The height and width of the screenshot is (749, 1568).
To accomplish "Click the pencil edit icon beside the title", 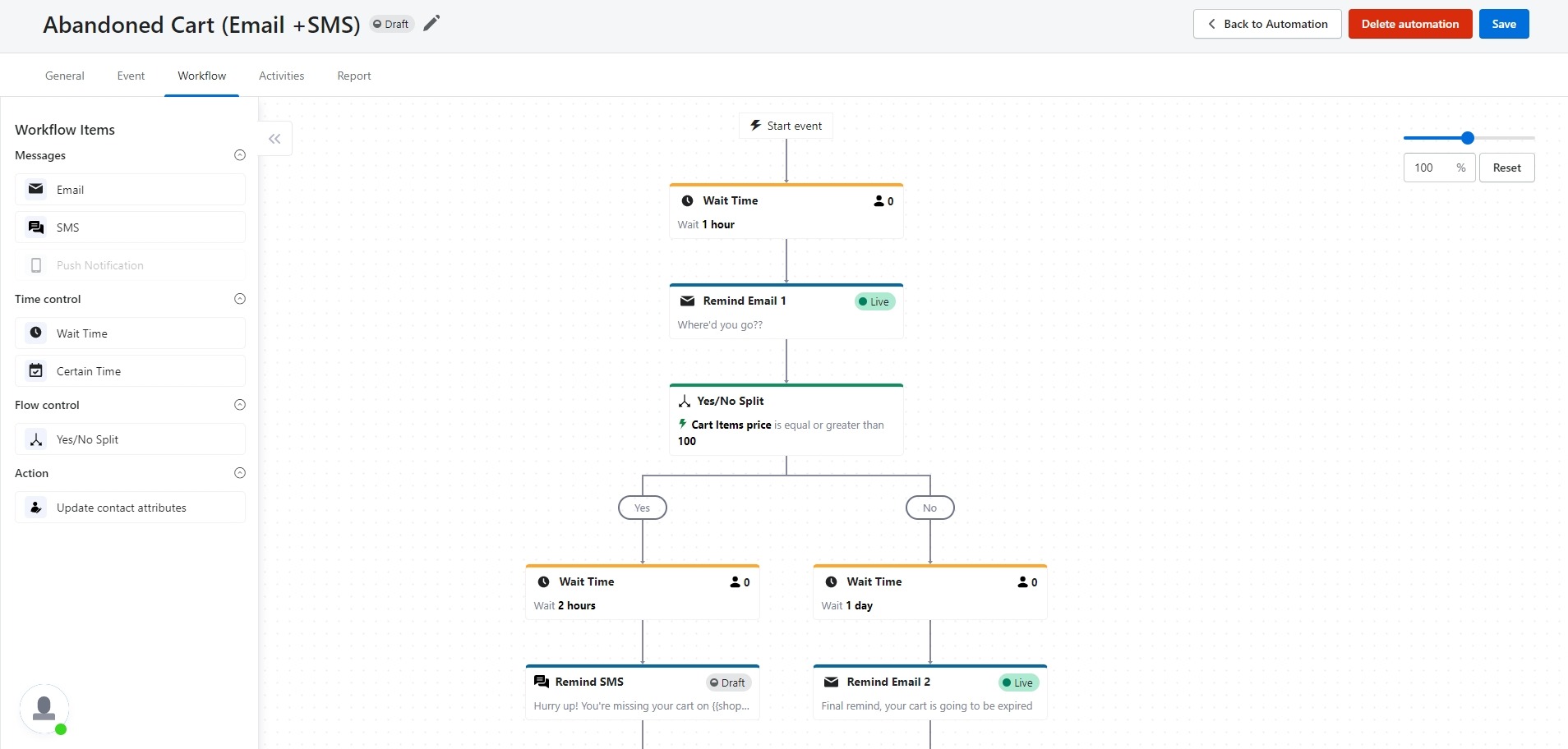I will (431, 24).
